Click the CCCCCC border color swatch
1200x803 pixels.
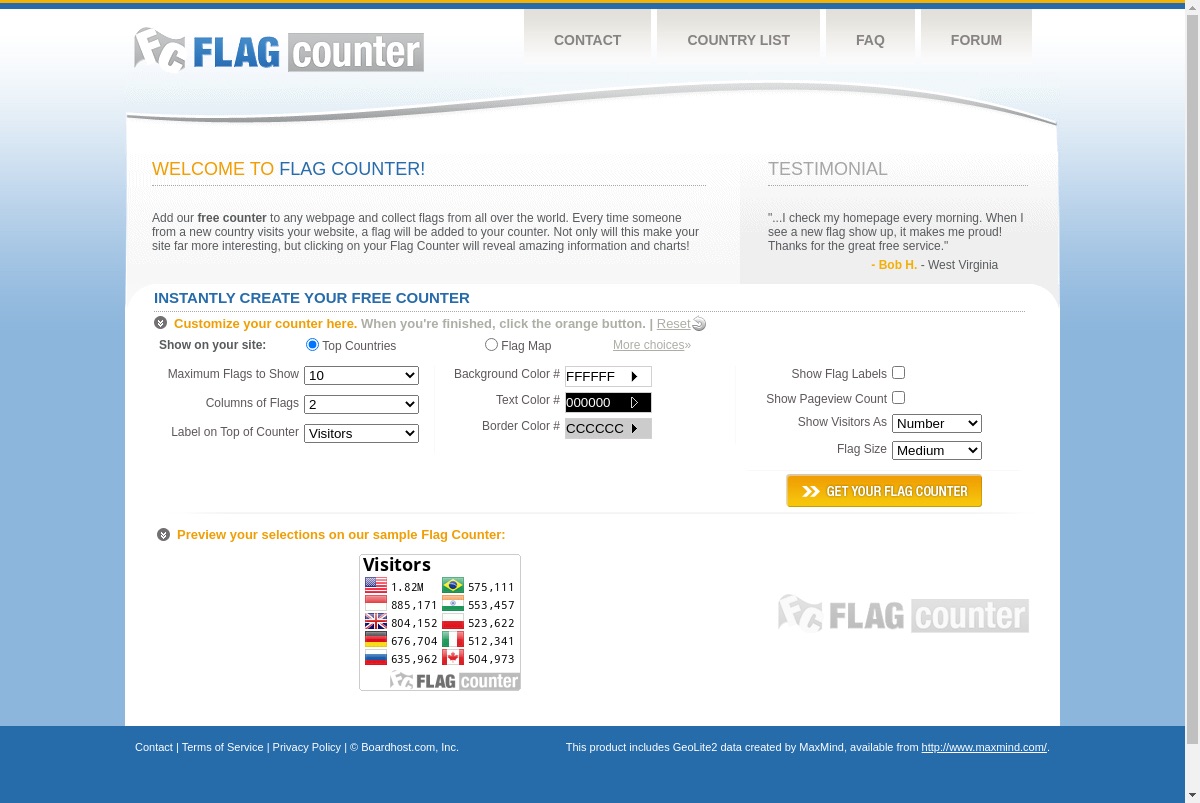[x=608, y=429]
